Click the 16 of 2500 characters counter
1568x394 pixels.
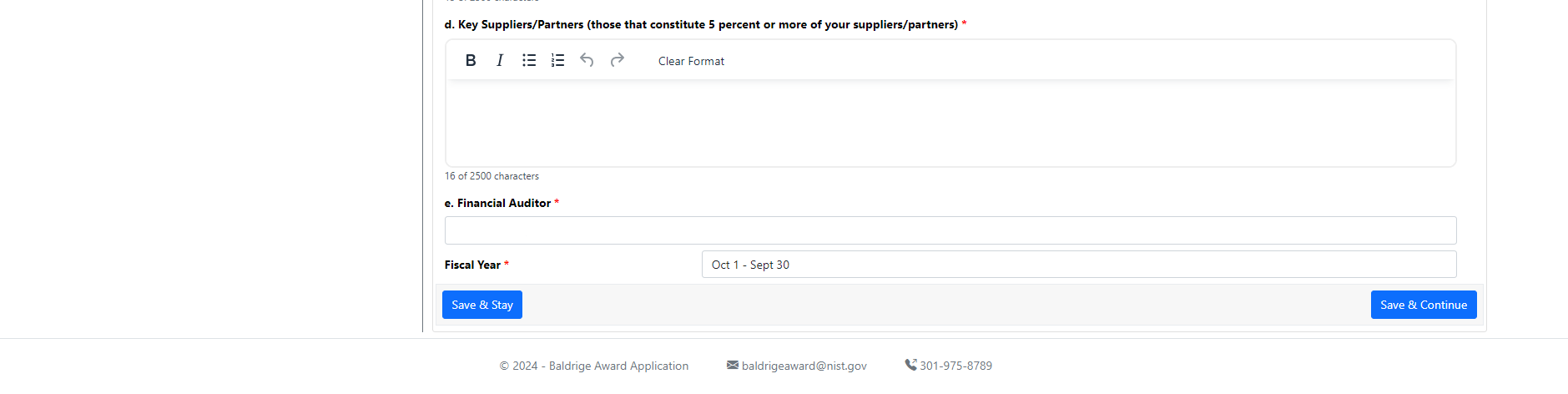pos(492,176)
